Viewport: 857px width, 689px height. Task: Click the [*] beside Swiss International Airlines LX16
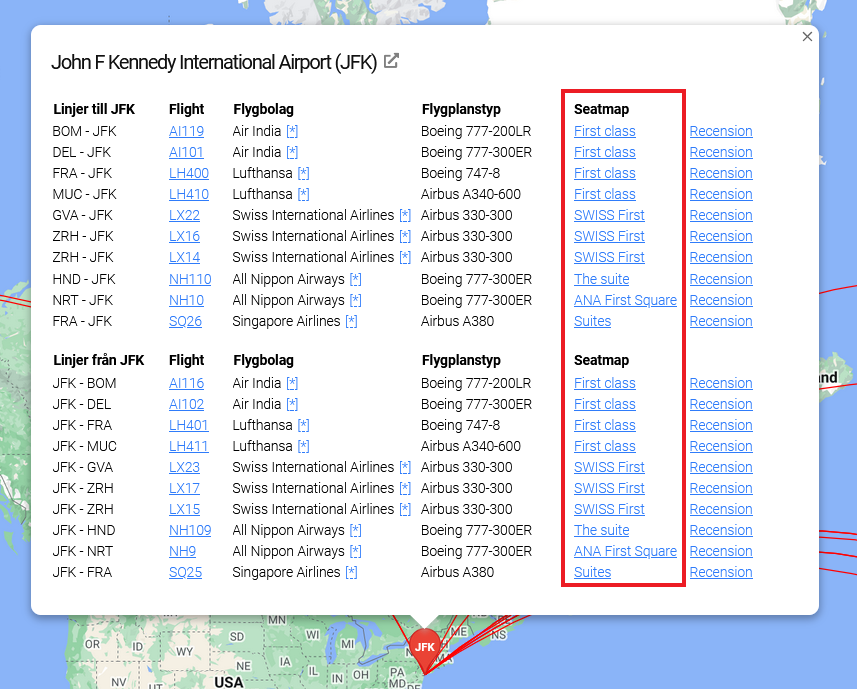(405, 236)
